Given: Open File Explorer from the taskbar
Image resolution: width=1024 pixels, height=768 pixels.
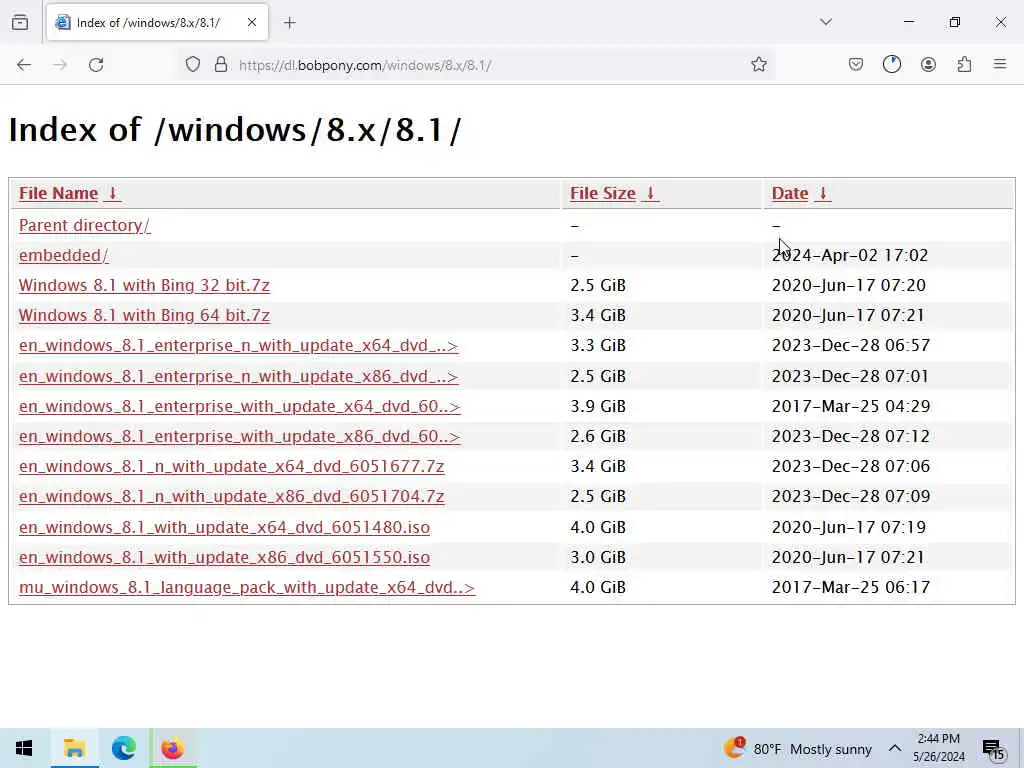Looking at the screenshot, I should click(x=74, y=748).
